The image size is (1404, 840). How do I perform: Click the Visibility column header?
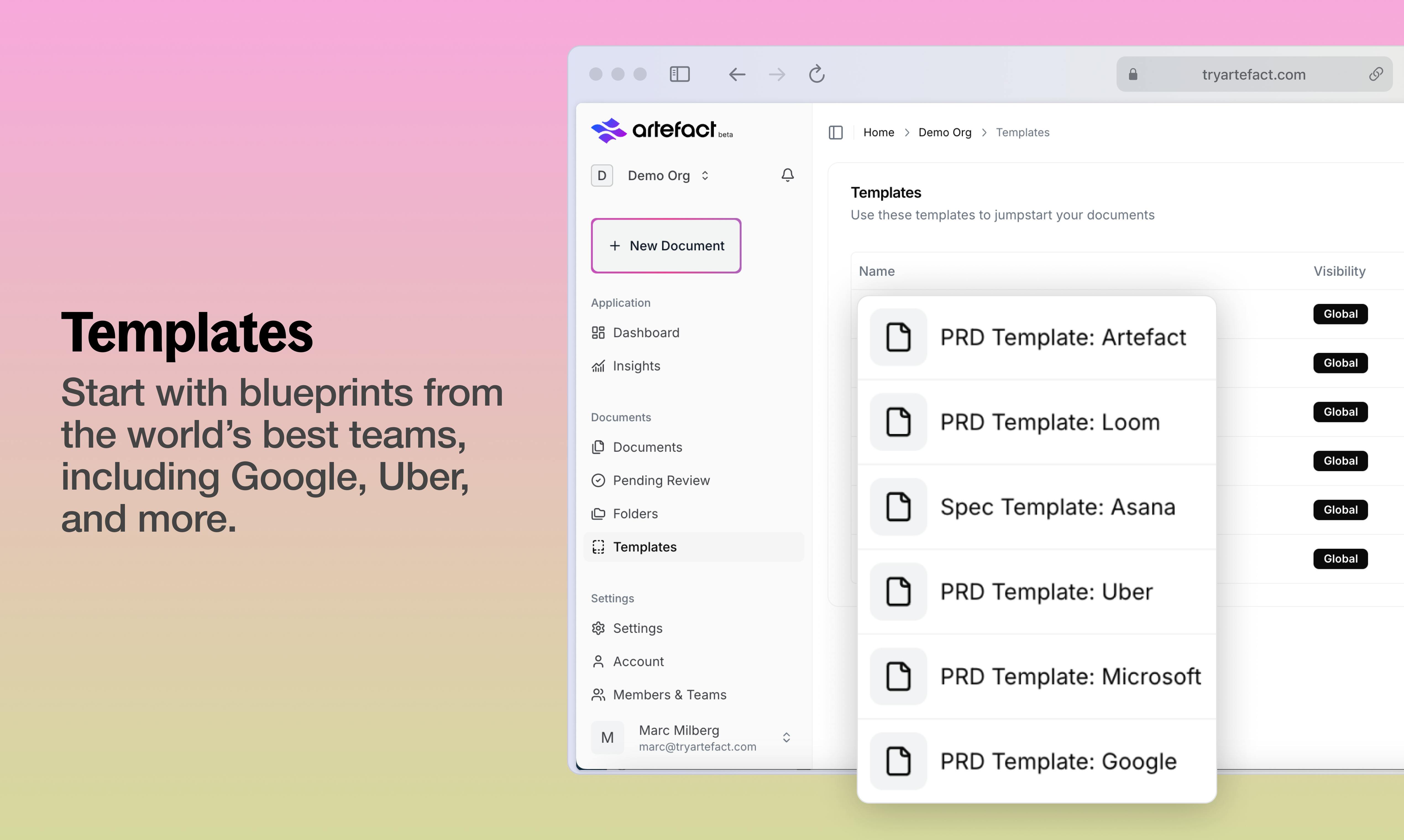click(1339, 271)
